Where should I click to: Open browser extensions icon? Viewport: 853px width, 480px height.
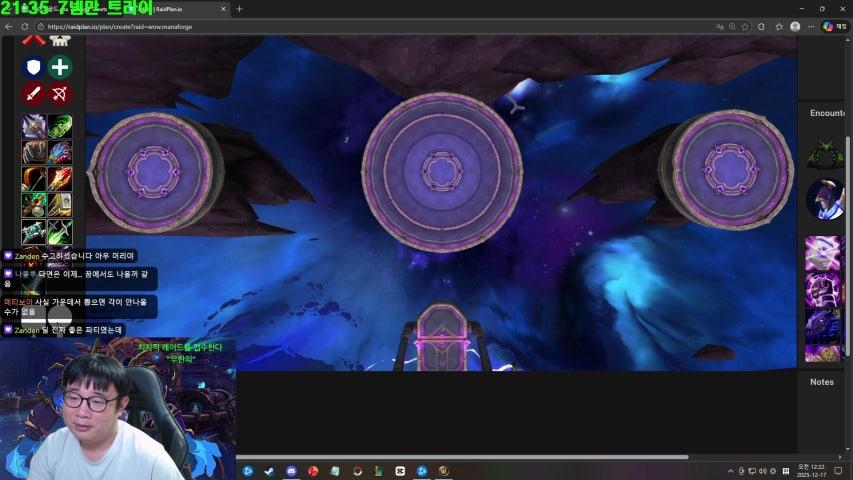coord(761,27)
